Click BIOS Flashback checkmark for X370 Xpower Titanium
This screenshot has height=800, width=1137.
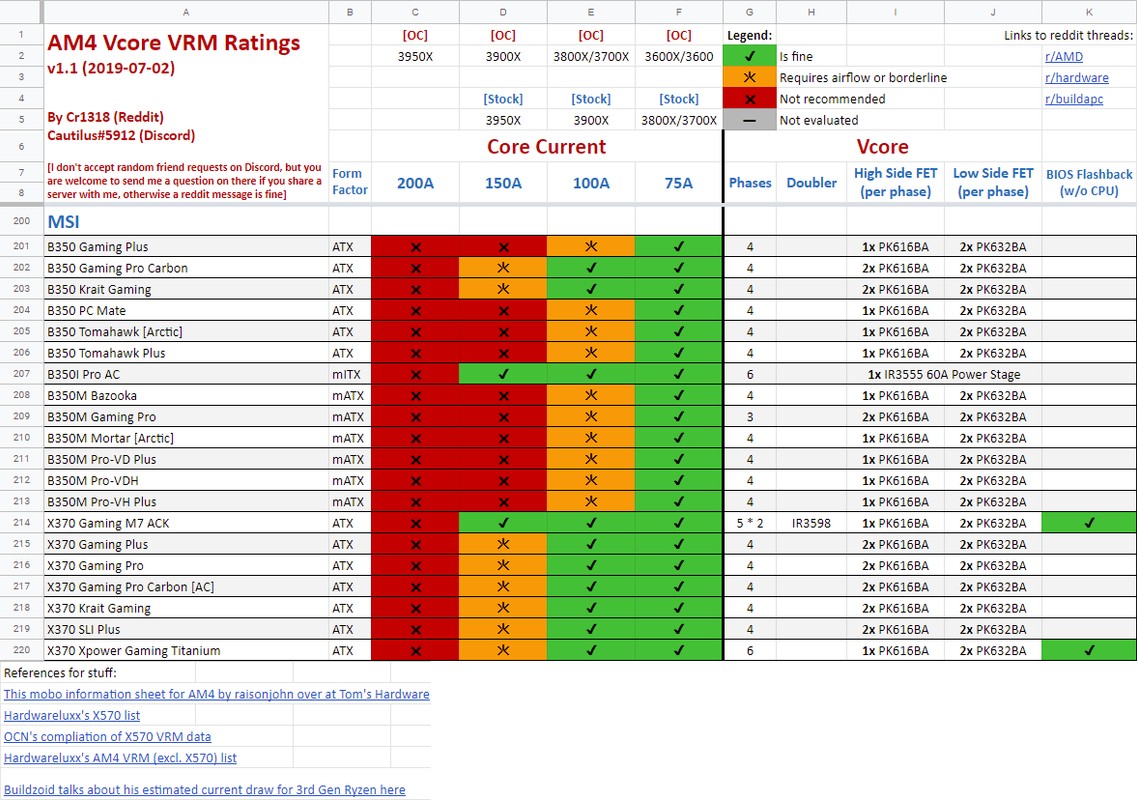1088,651
